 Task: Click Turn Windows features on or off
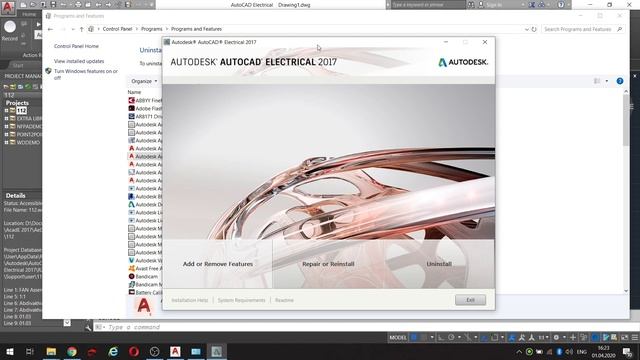(x=86, y=74)
